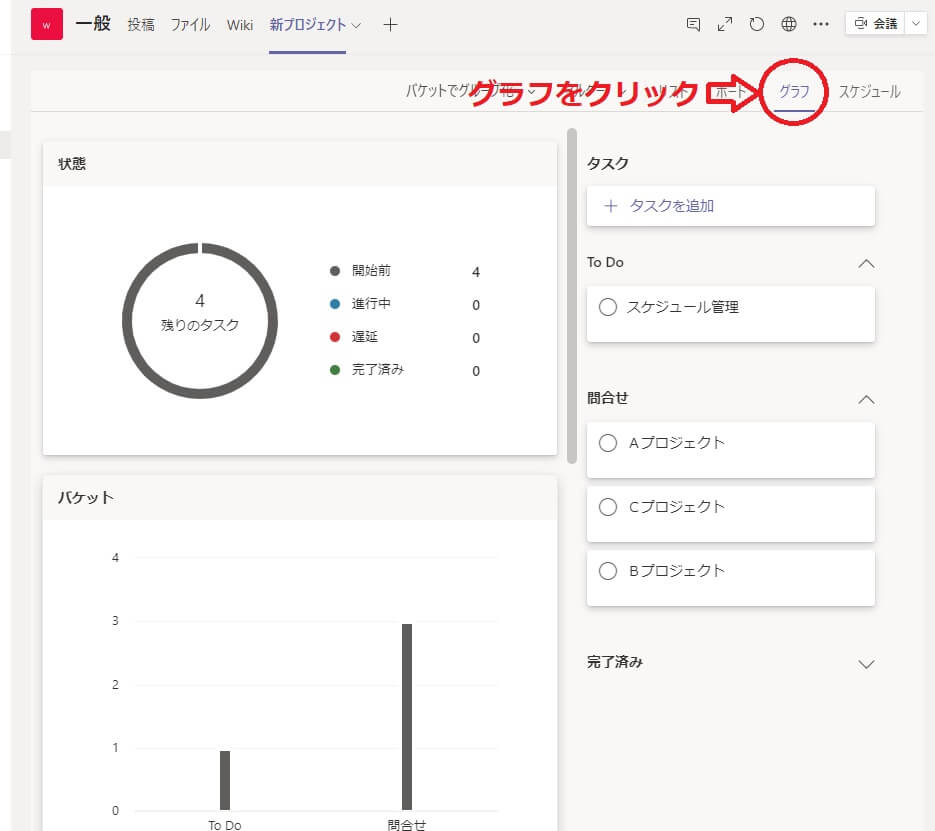Switch to the スケジュール view tab
The image size is (935, 831).
(869, 92)
